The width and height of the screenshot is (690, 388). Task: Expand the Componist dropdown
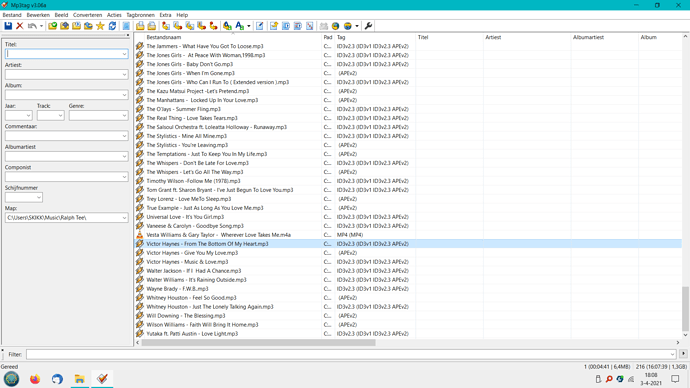tap(124, 177)
